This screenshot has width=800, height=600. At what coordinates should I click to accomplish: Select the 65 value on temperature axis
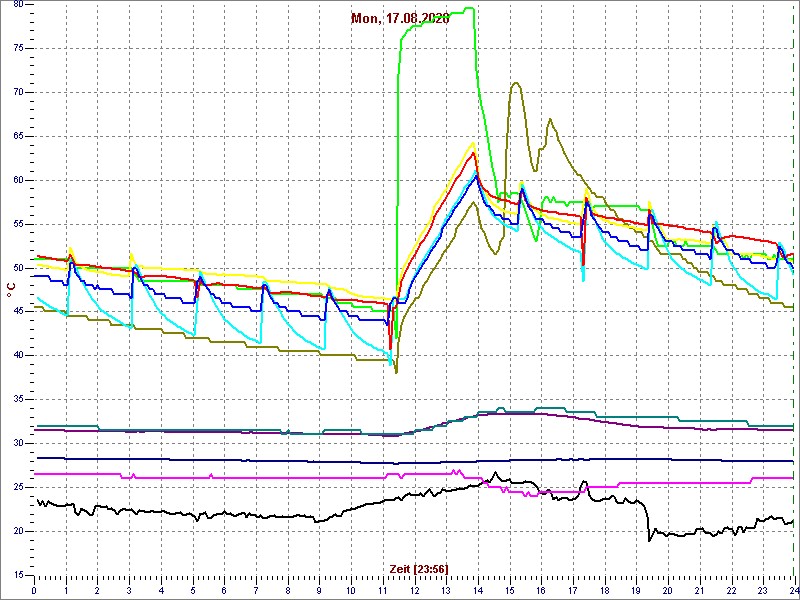point(18,136)
